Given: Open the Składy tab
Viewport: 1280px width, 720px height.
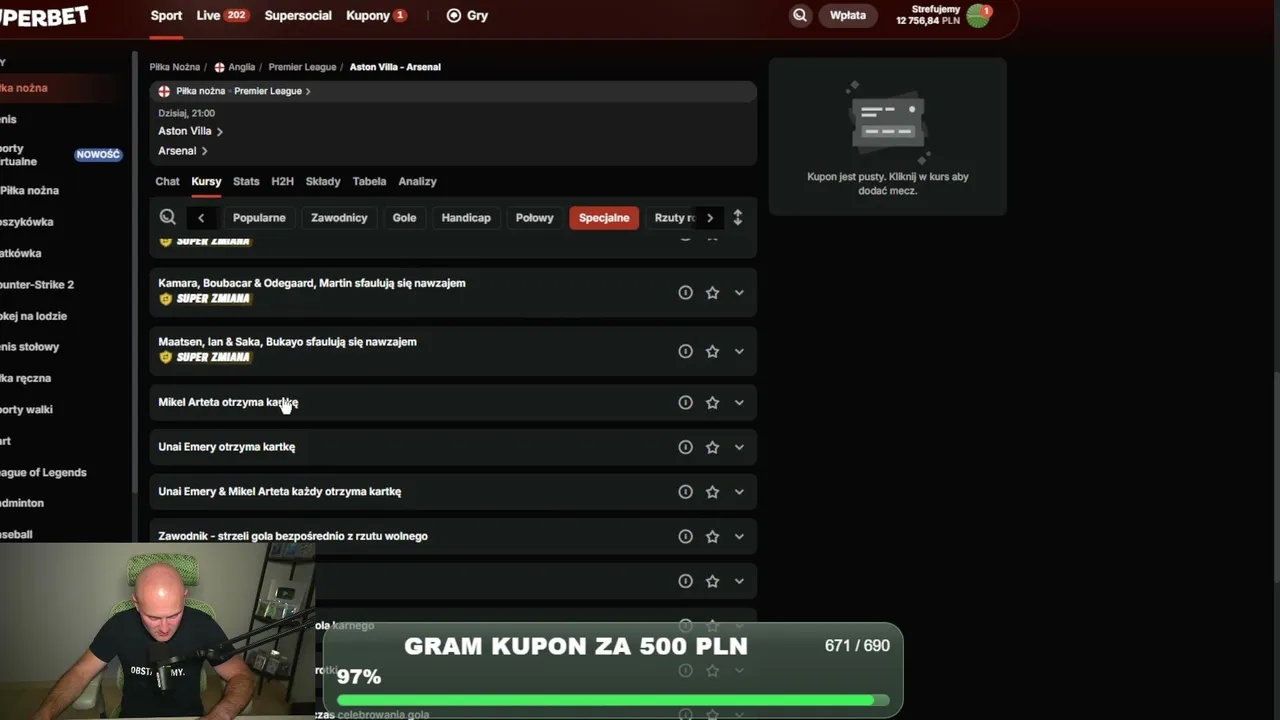Looking at the screenshot, I should point(323,181).
